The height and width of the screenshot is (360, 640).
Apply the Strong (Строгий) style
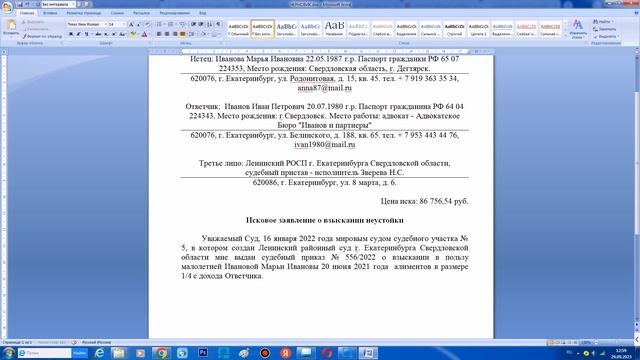click(454, 29)
